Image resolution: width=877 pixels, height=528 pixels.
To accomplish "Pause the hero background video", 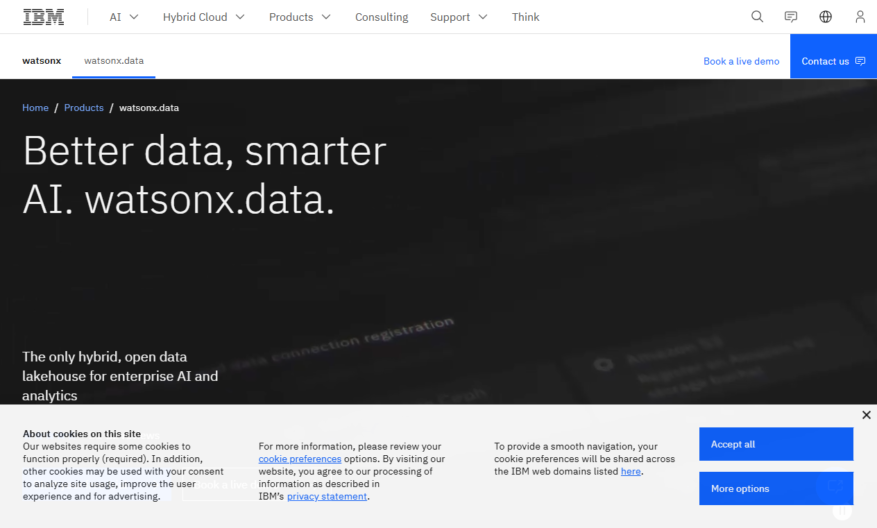I will 842,510.
